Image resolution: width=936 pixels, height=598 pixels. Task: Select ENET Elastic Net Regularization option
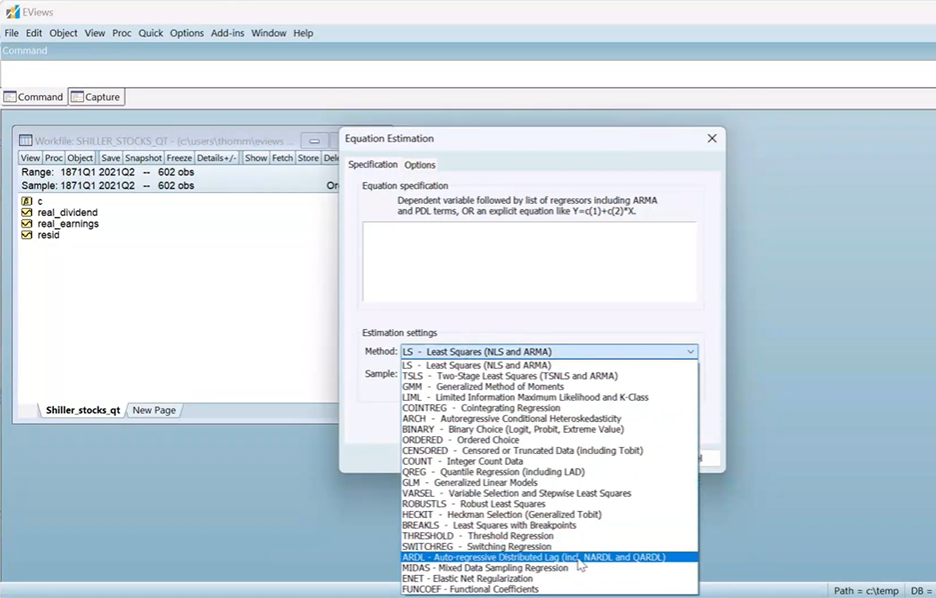tap(467, 579)
